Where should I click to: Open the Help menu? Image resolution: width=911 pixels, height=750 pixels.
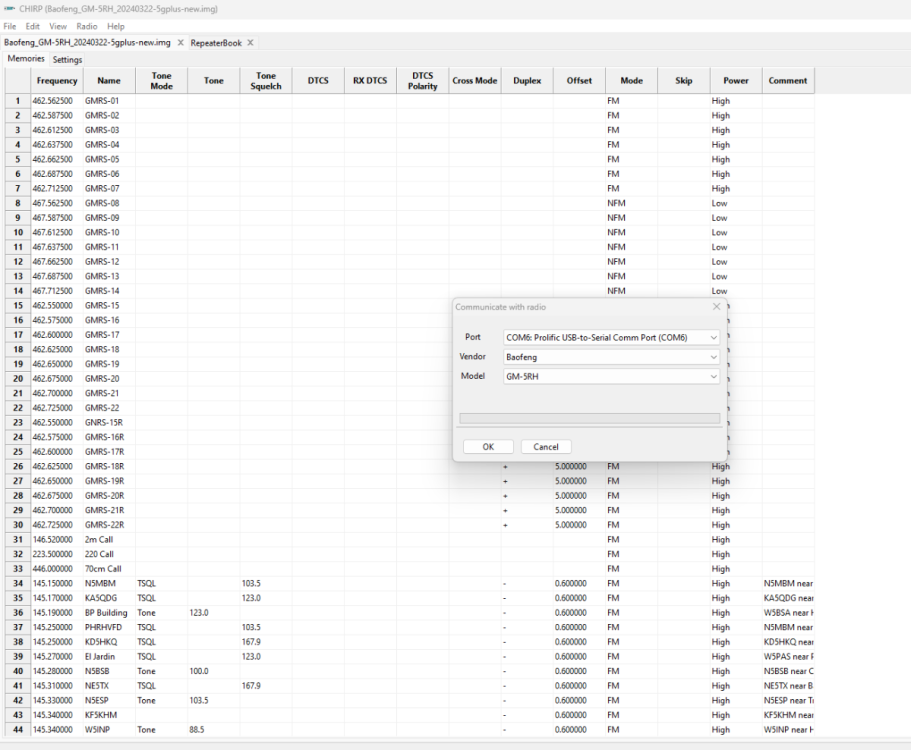click(x=116, y=26)
